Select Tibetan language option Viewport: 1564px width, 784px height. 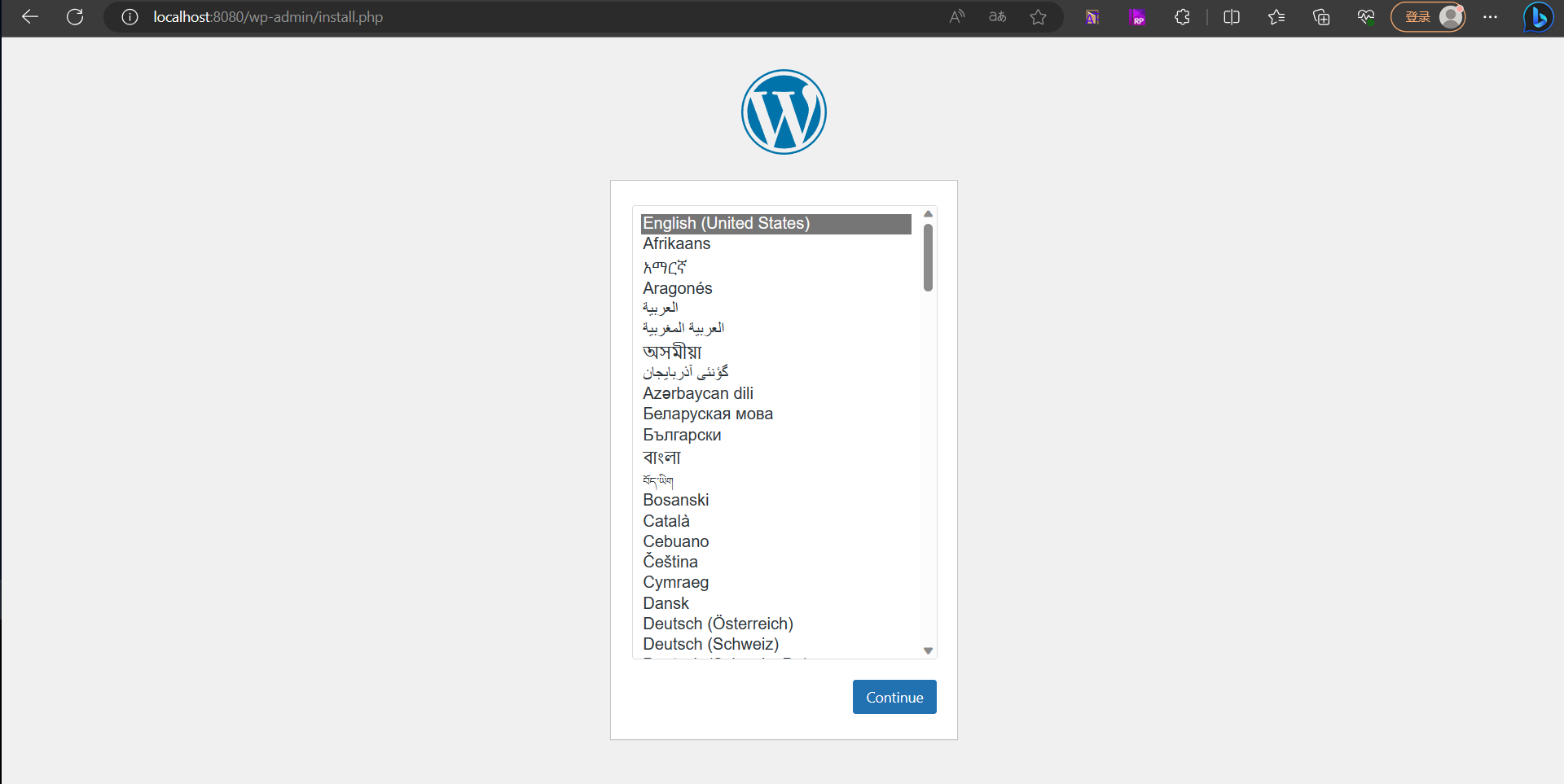pos(776,480)
